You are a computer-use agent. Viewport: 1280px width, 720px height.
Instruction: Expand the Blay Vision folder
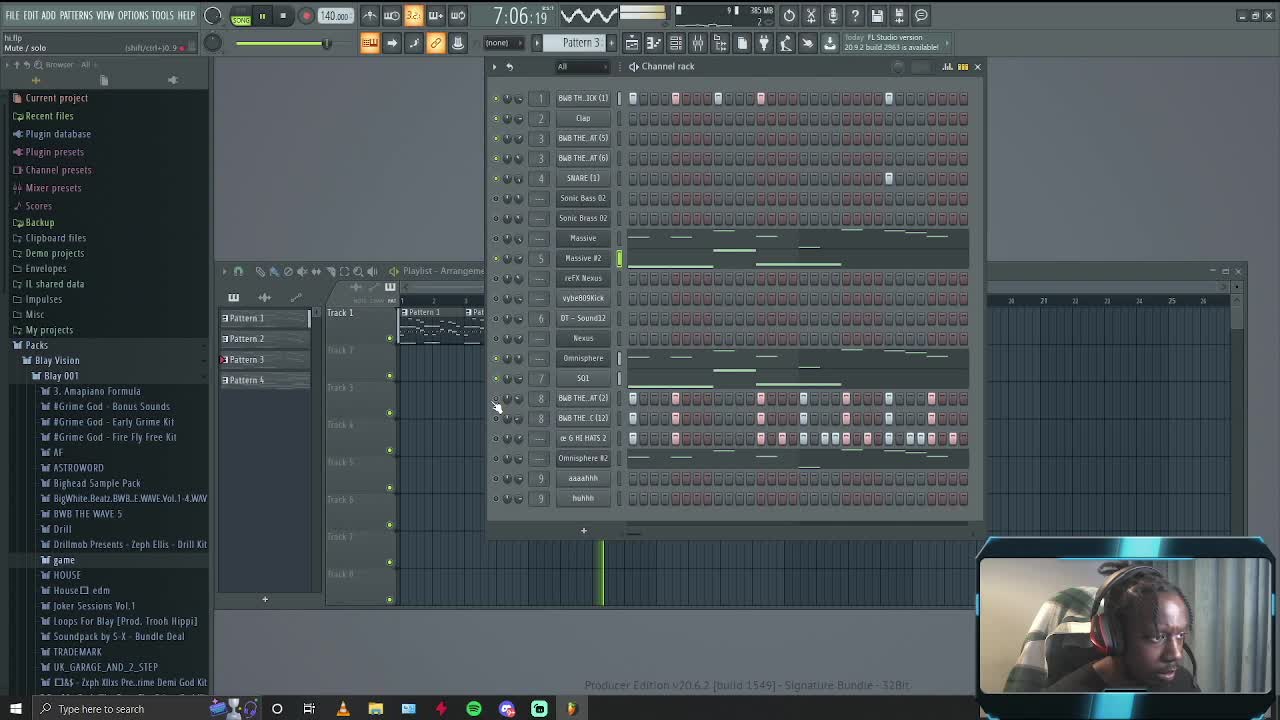(57, 360)
